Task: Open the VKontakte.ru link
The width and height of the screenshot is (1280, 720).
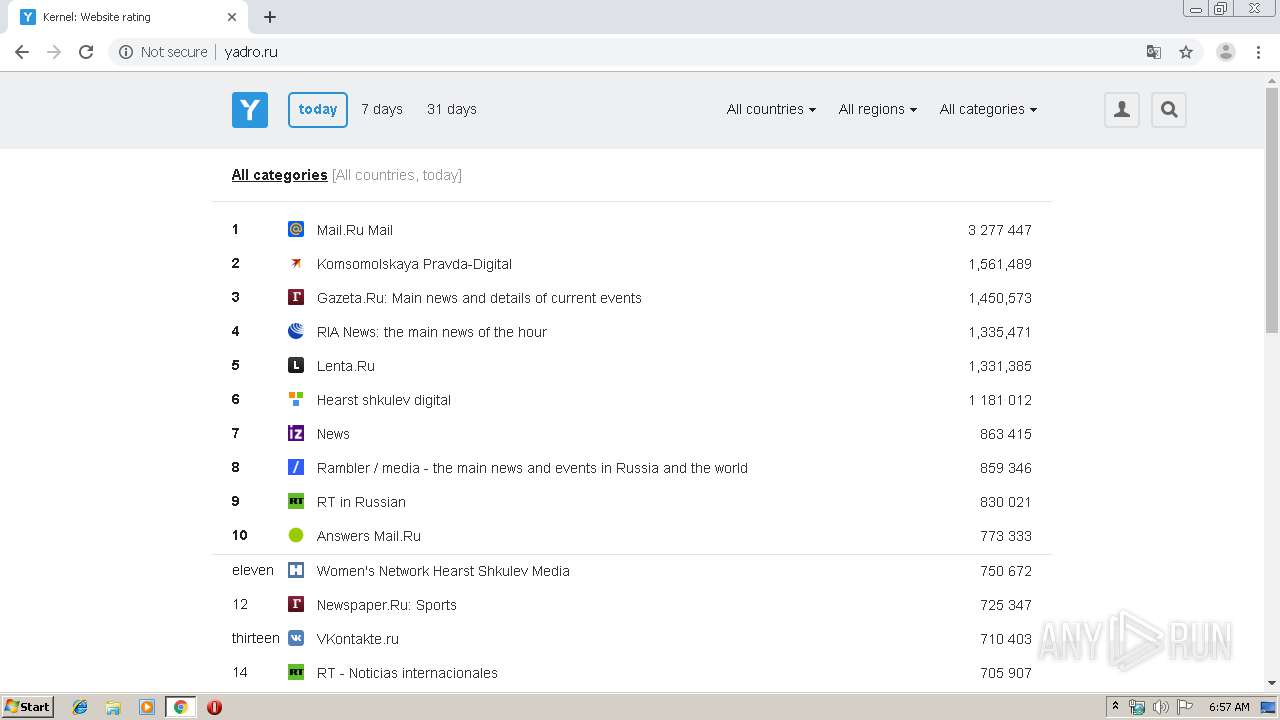Action: pos(358,639)
